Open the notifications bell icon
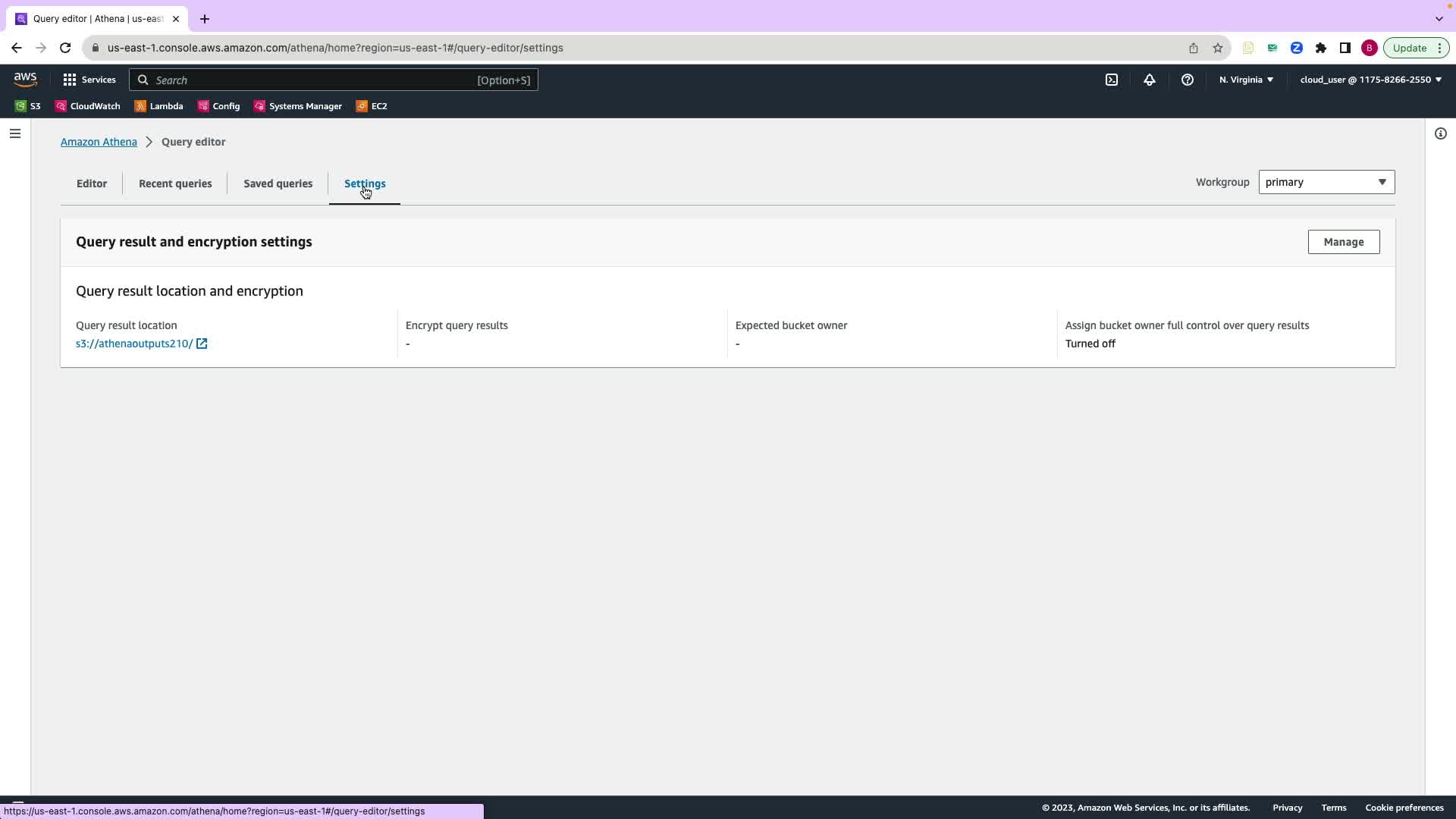This screenshot has height=819, width=1456. tap(1150, 80)
